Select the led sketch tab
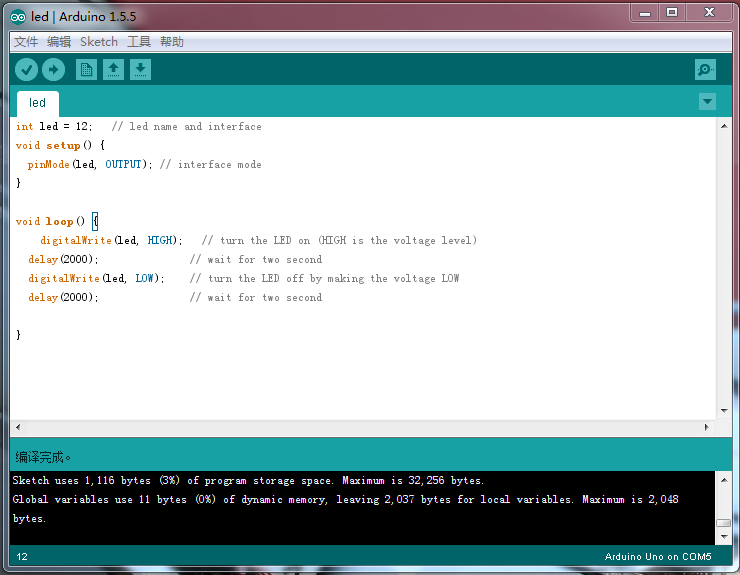Screen dimensions: 740x575 point(38,103)
